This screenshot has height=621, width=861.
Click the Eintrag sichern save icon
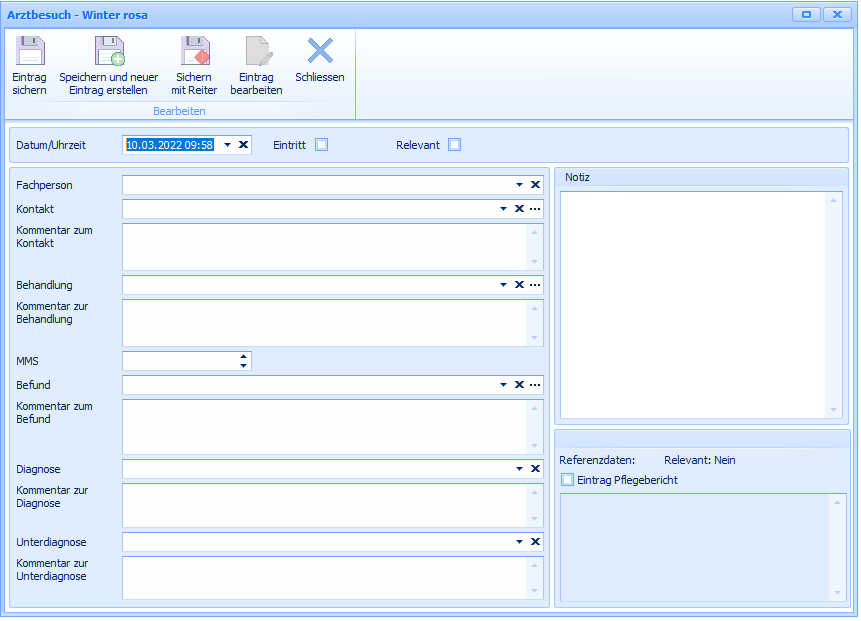[x=30, y=52]
